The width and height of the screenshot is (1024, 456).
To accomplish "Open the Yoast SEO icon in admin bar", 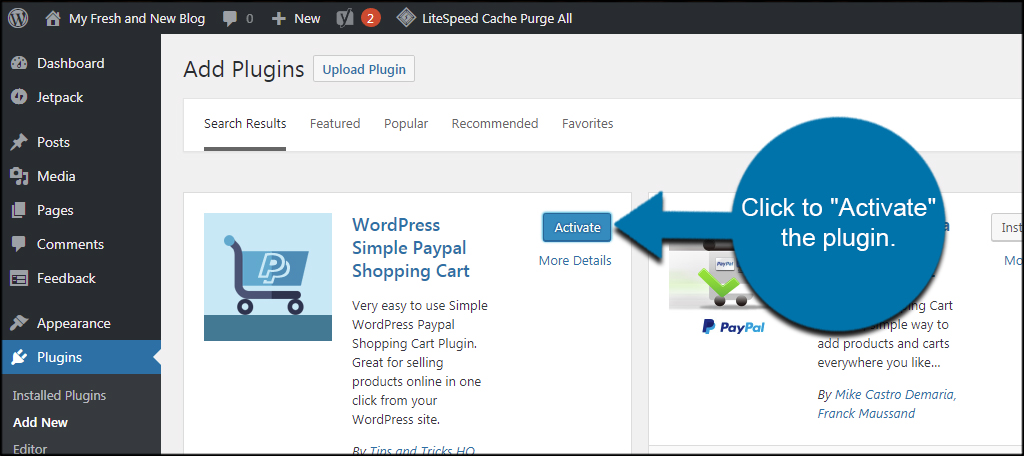I will [x=345, y=18].
